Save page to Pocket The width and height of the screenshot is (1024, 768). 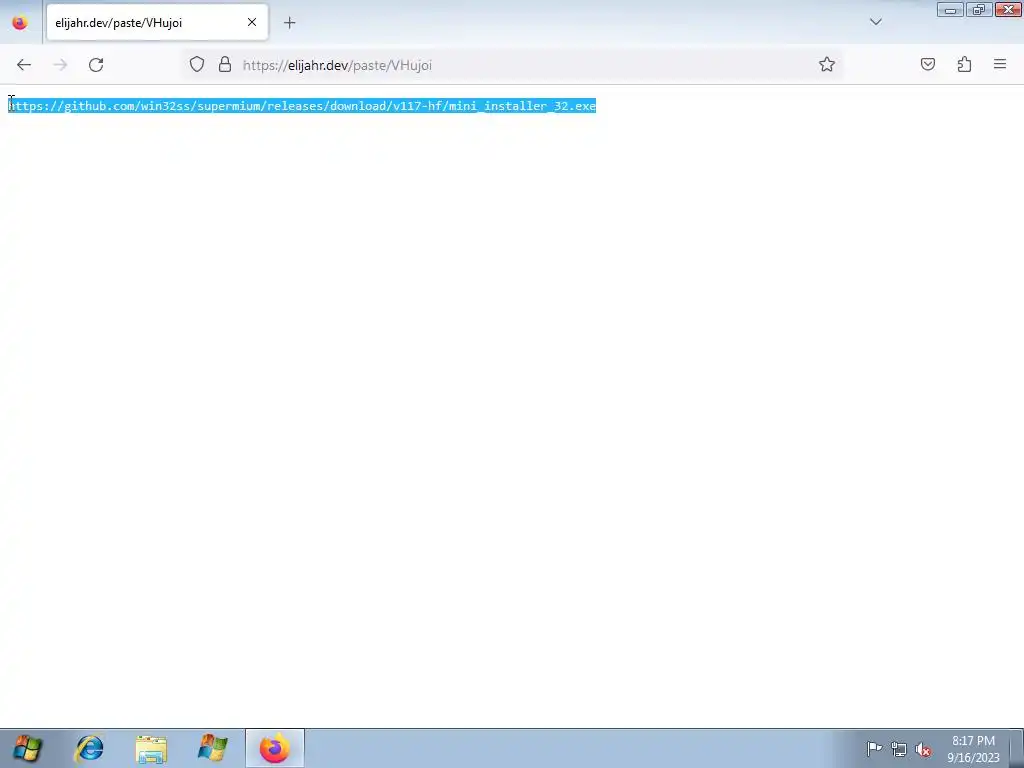pyautogui.click(x=928, y=65)
